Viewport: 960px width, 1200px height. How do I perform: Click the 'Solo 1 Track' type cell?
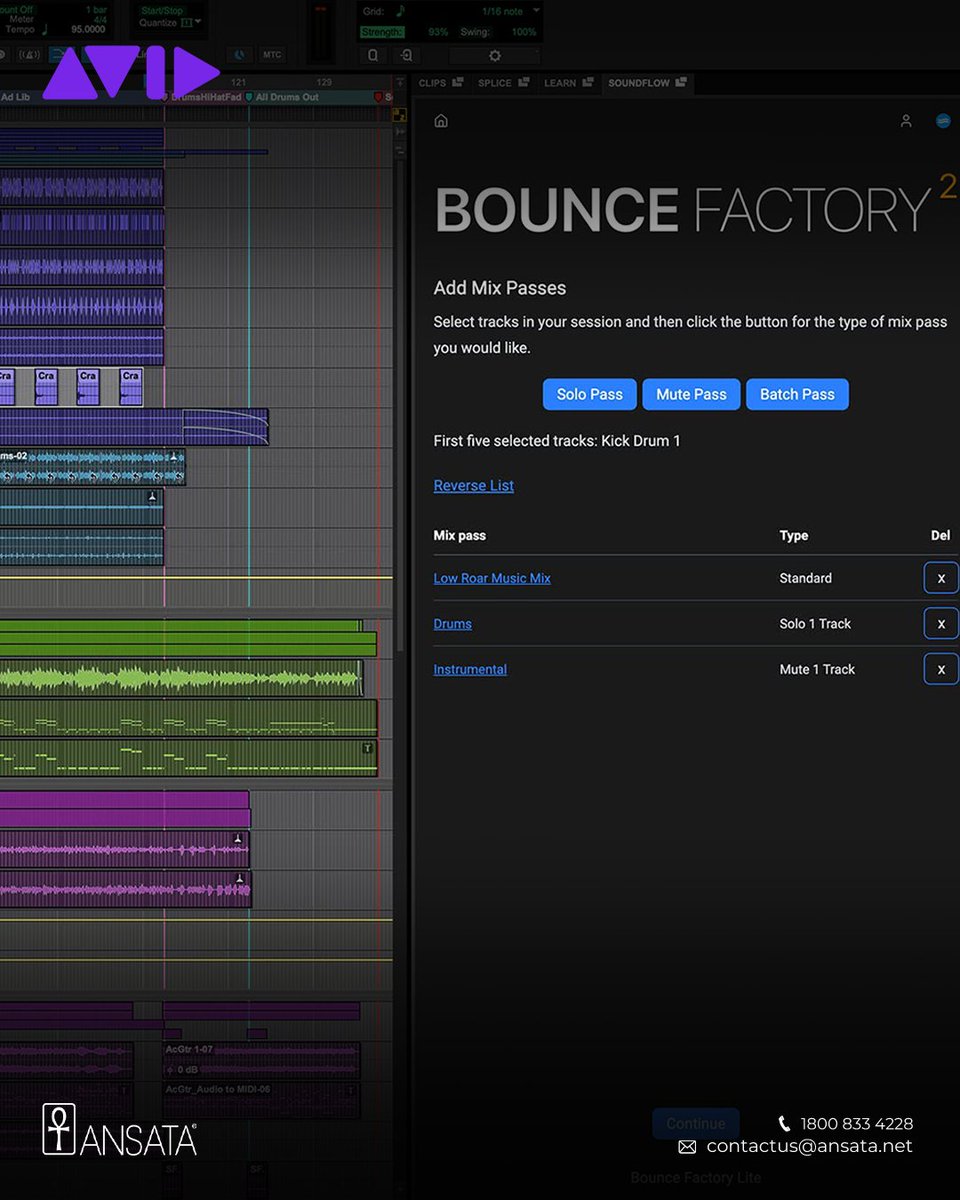pyautogui.click(x=815, y=624)
